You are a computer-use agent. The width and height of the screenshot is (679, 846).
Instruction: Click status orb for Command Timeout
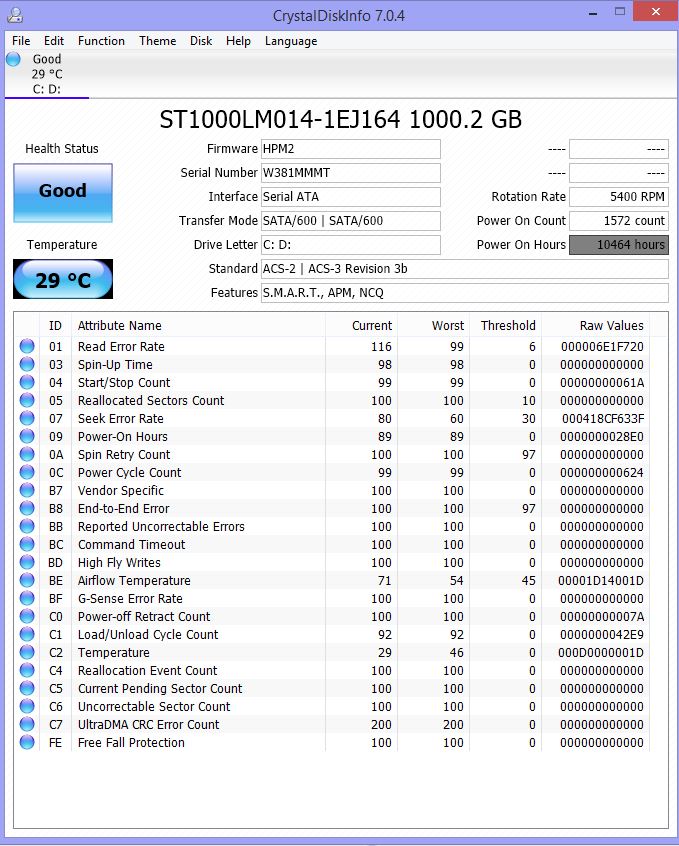[27, 544]
